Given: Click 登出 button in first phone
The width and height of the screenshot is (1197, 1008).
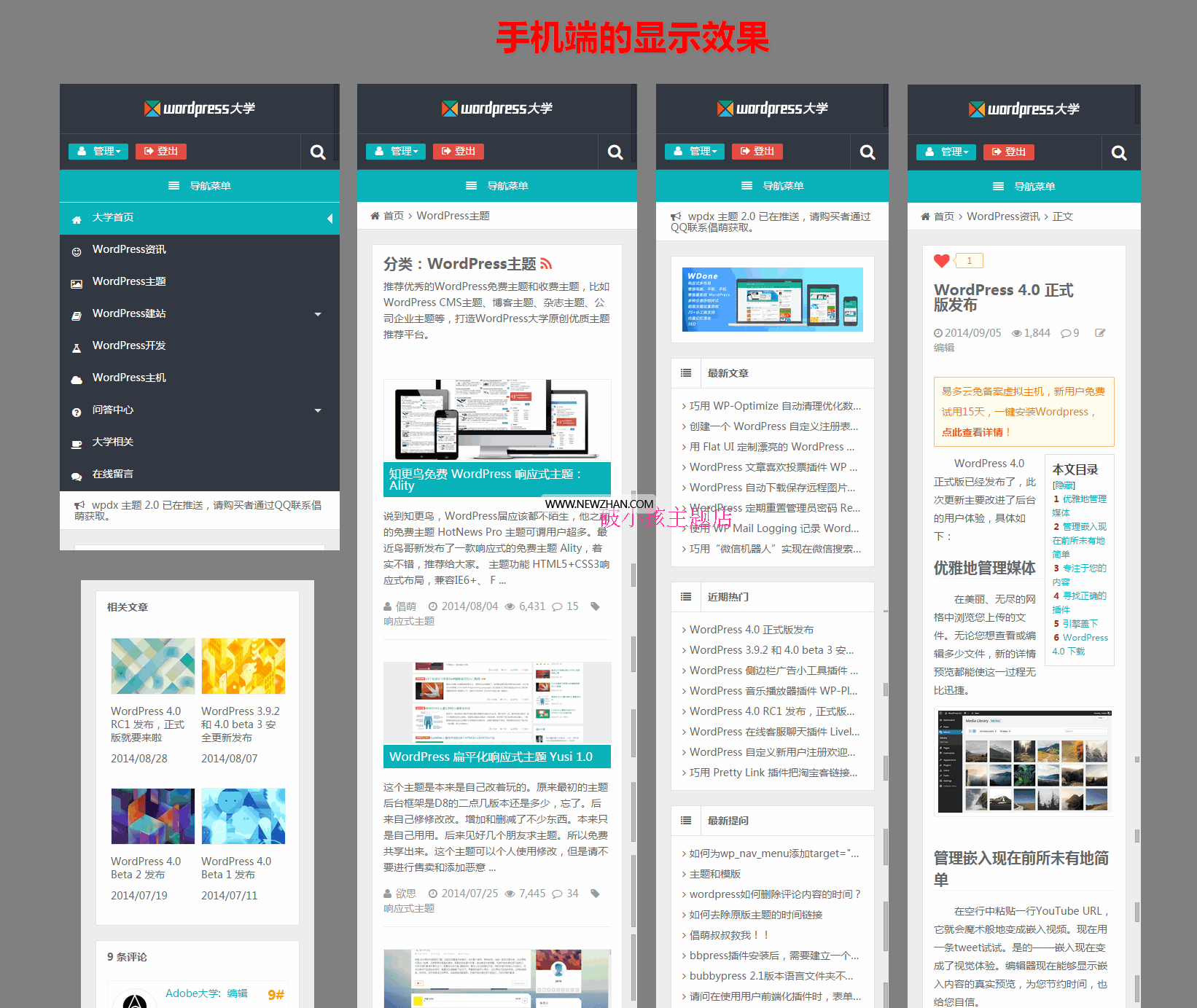Looking at the screenshot, I should [x=161, y=151].
